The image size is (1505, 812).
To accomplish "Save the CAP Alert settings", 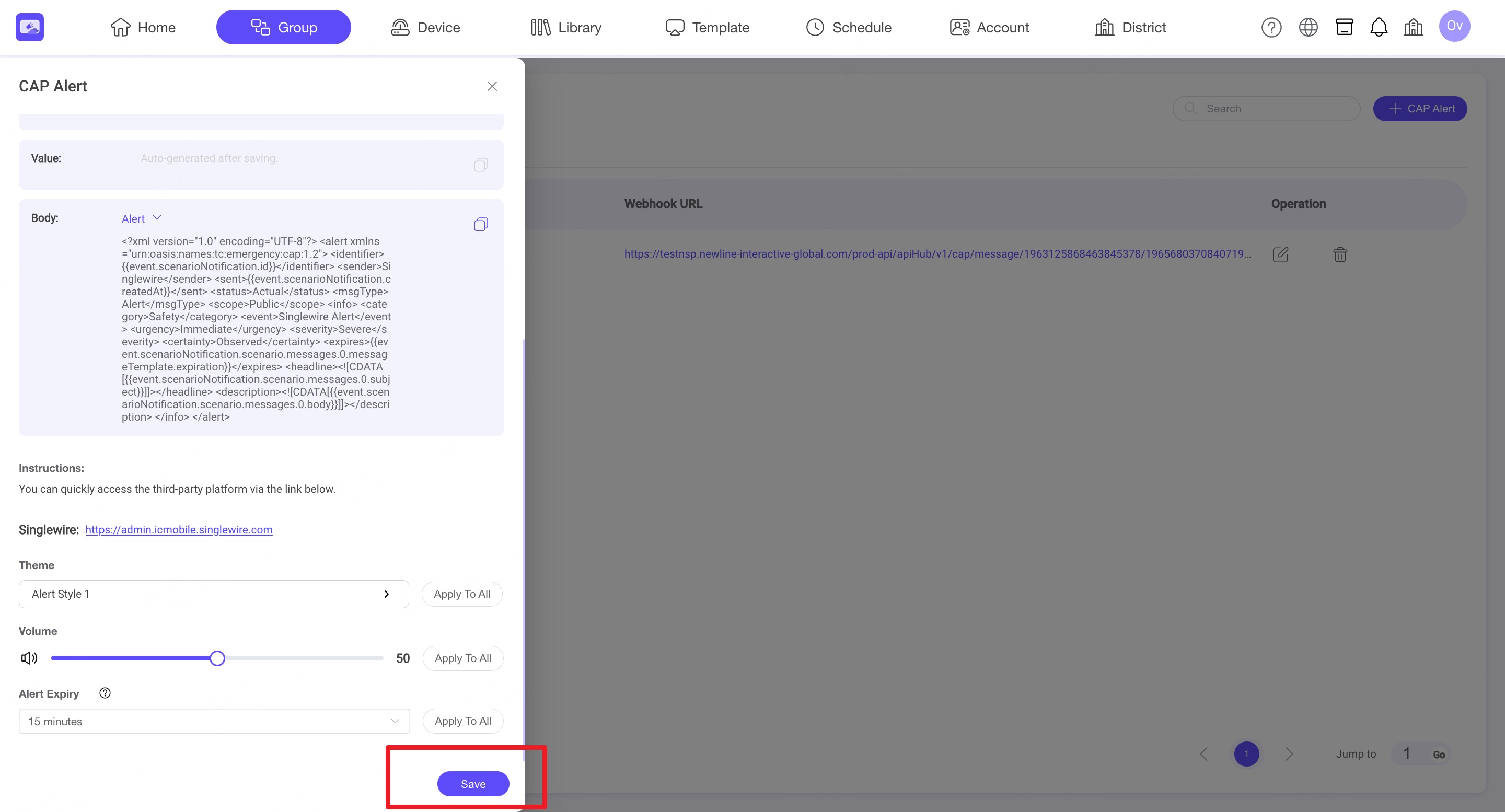I will click(x=472, y=783).
